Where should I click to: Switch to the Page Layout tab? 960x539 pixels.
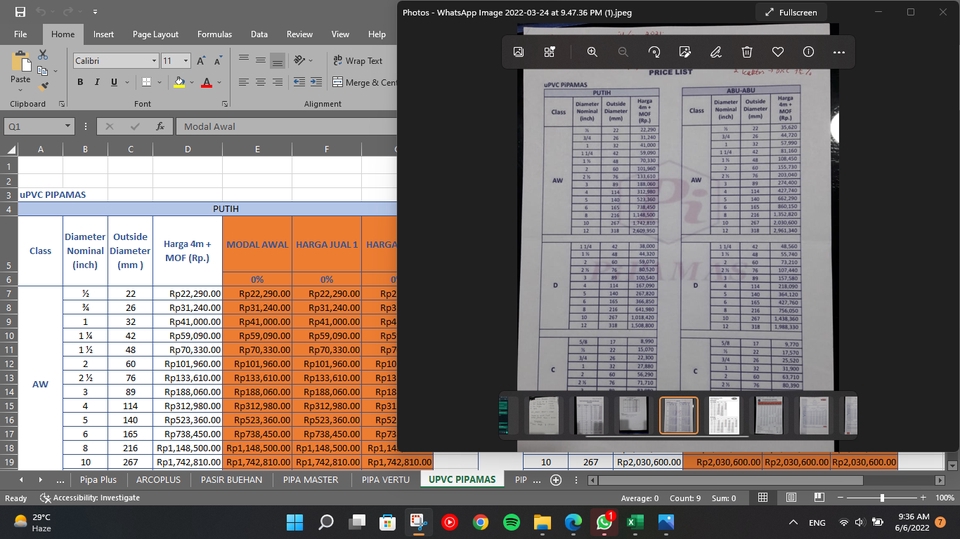(156, 34)
